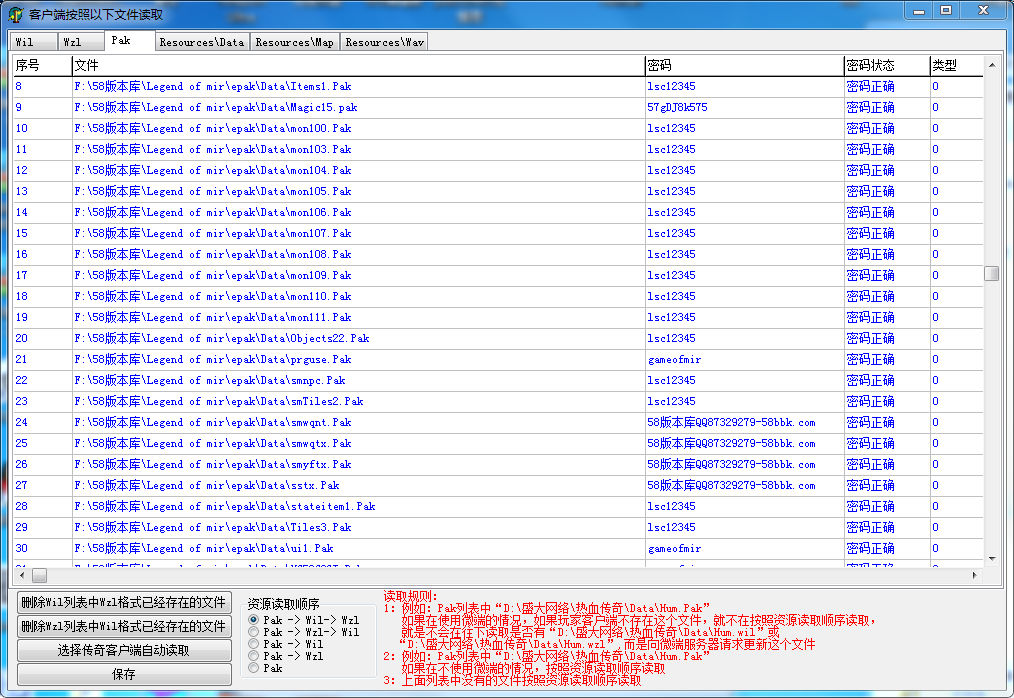Click 删除Wil列表中Wzl格式已经存在的文件 button

pos(124,602)
